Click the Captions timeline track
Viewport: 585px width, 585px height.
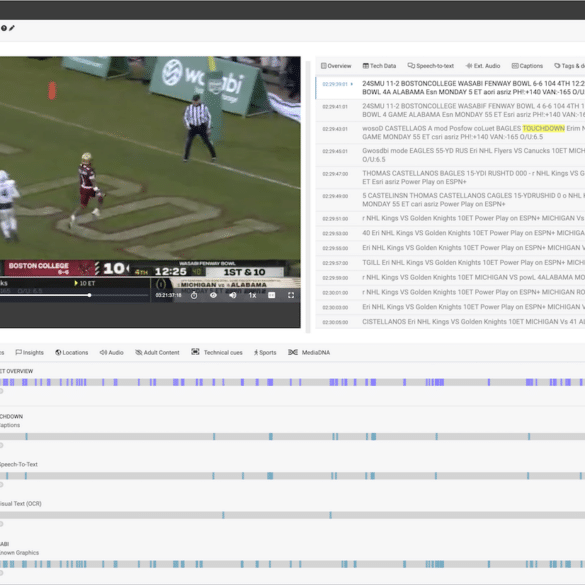[292, 437]
